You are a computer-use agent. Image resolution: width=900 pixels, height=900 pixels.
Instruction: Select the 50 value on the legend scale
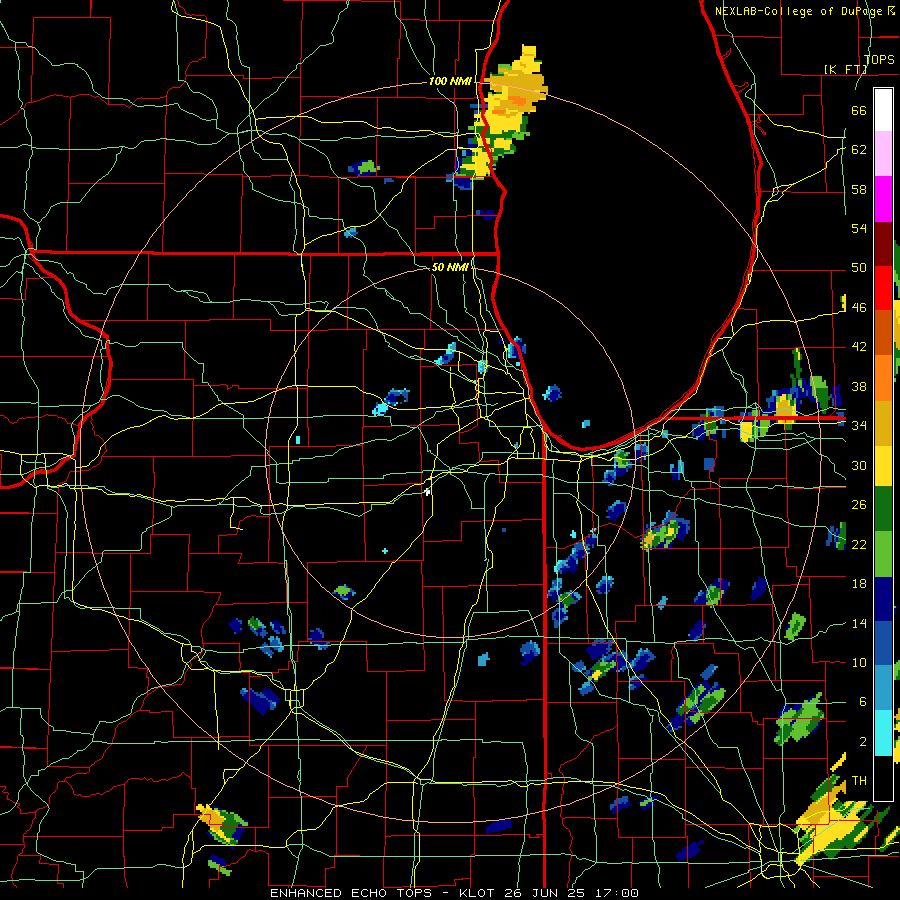pos(859,267)
